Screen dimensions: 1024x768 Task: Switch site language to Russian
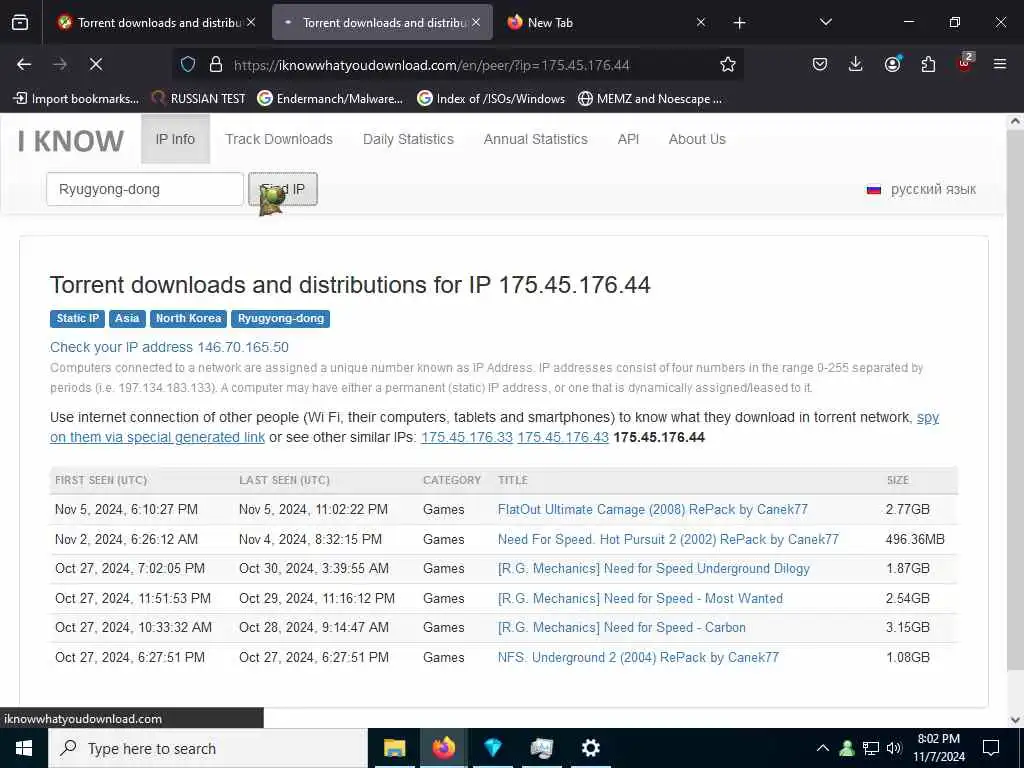pos(921,189)
